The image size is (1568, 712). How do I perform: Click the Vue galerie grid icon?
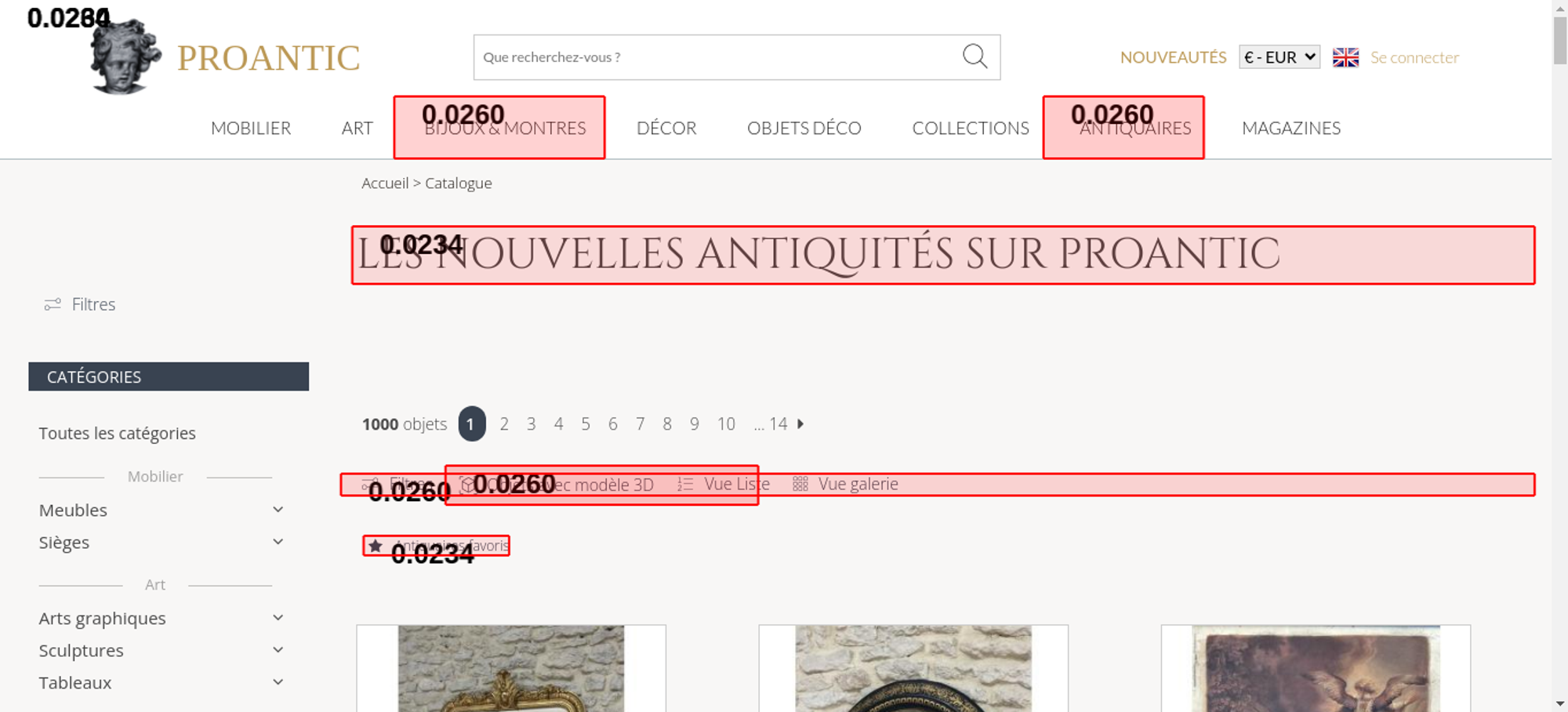pyautogui.click(x=800, y=485)
